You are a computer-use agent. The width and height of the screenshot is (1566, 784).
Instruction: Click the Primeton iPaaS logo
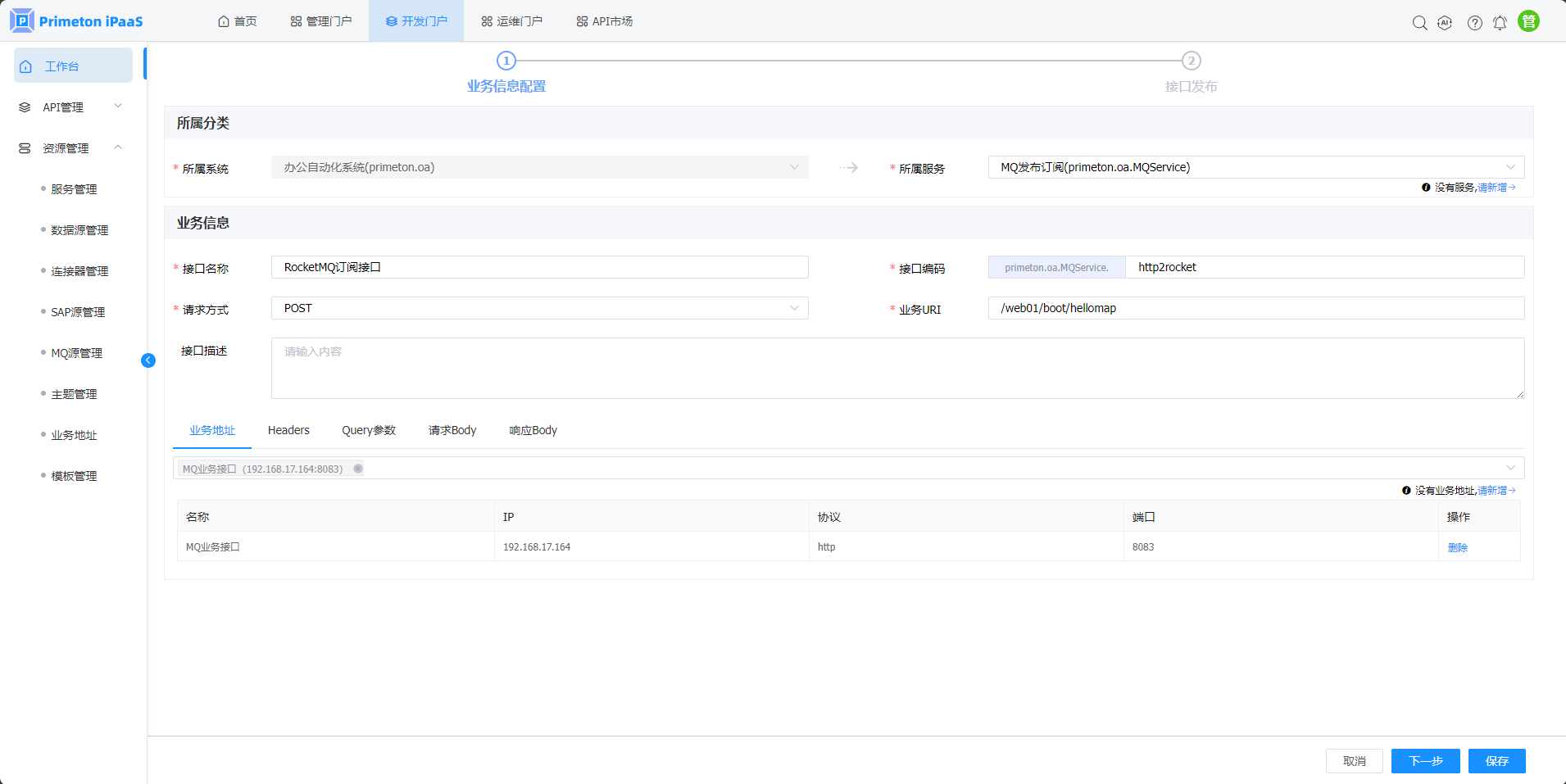76,21
